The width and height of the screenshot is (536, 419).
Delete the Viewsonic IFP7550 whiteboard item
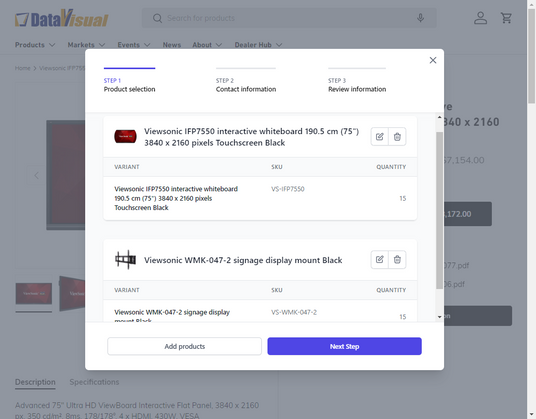[x=397, y=137]
